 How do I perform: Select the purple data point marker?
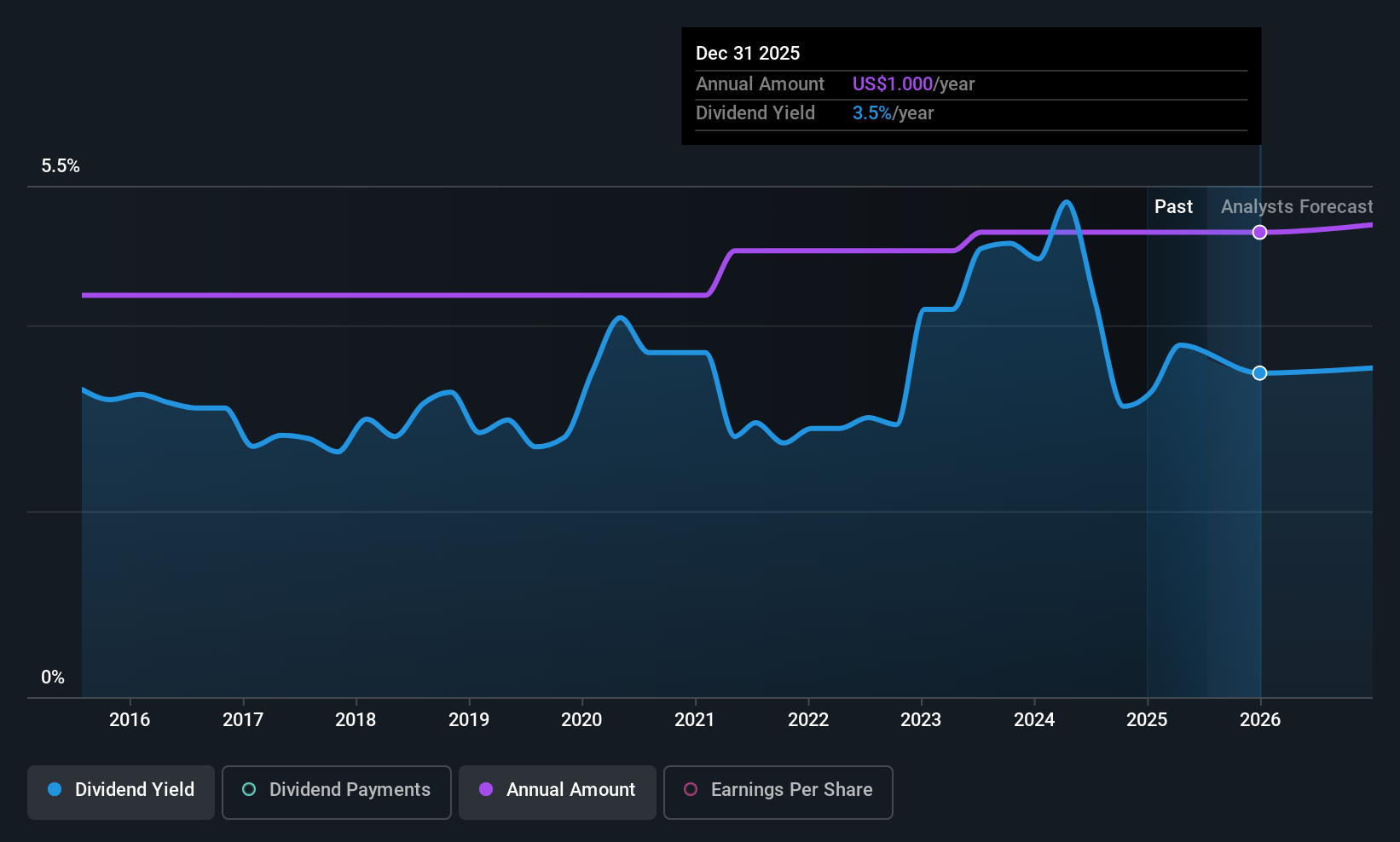click(x=1259, y=232)
